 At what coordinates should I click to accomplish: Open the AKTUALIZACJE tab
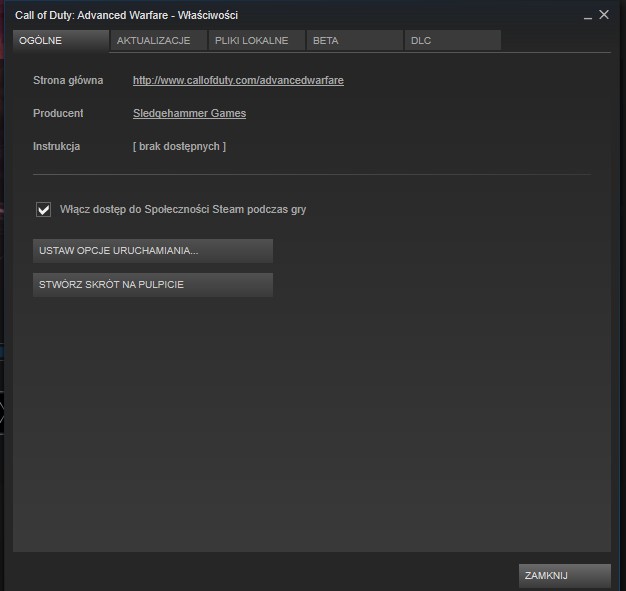click(x=159, y=41)
